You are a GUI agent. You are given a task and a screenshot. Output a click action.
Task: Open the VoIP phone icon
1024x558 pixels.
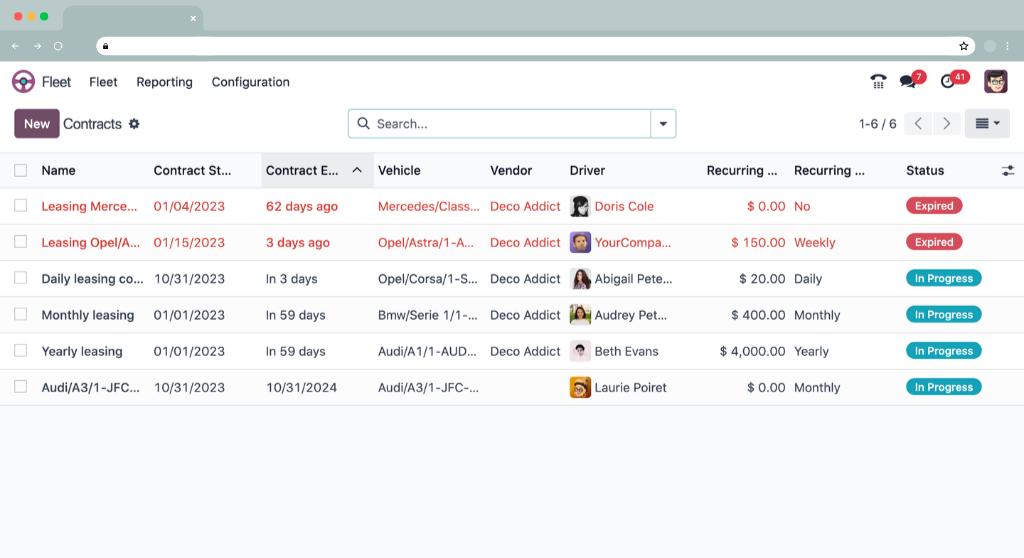coord(878,82)
